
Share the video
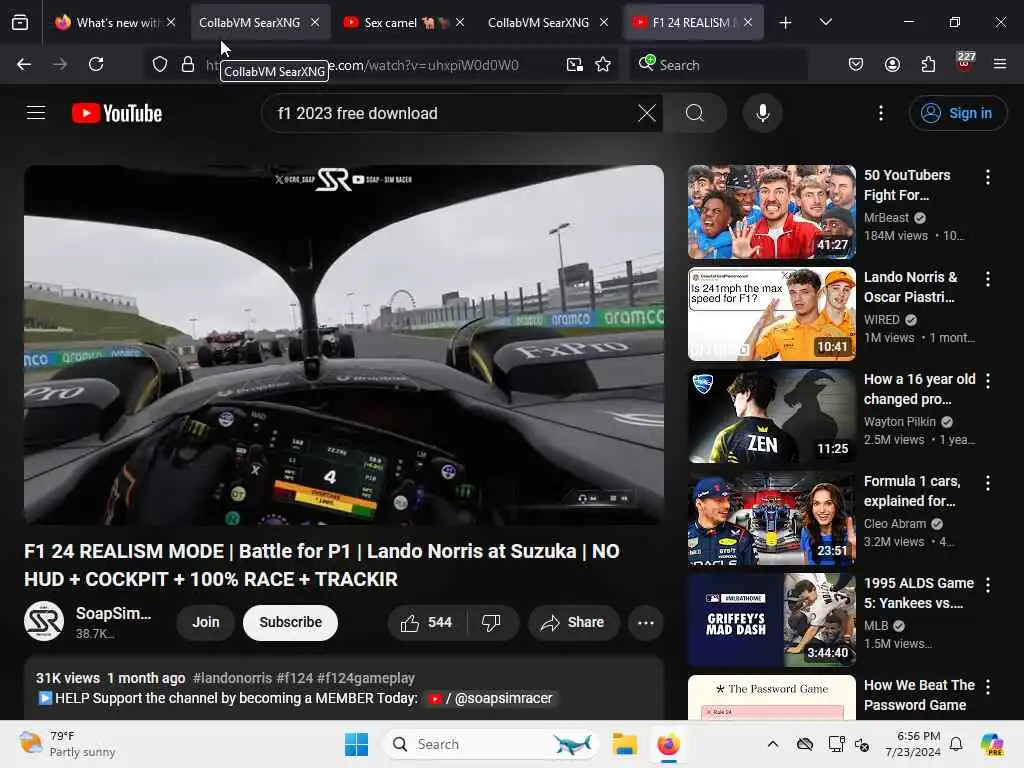click(x=573, y=623)
